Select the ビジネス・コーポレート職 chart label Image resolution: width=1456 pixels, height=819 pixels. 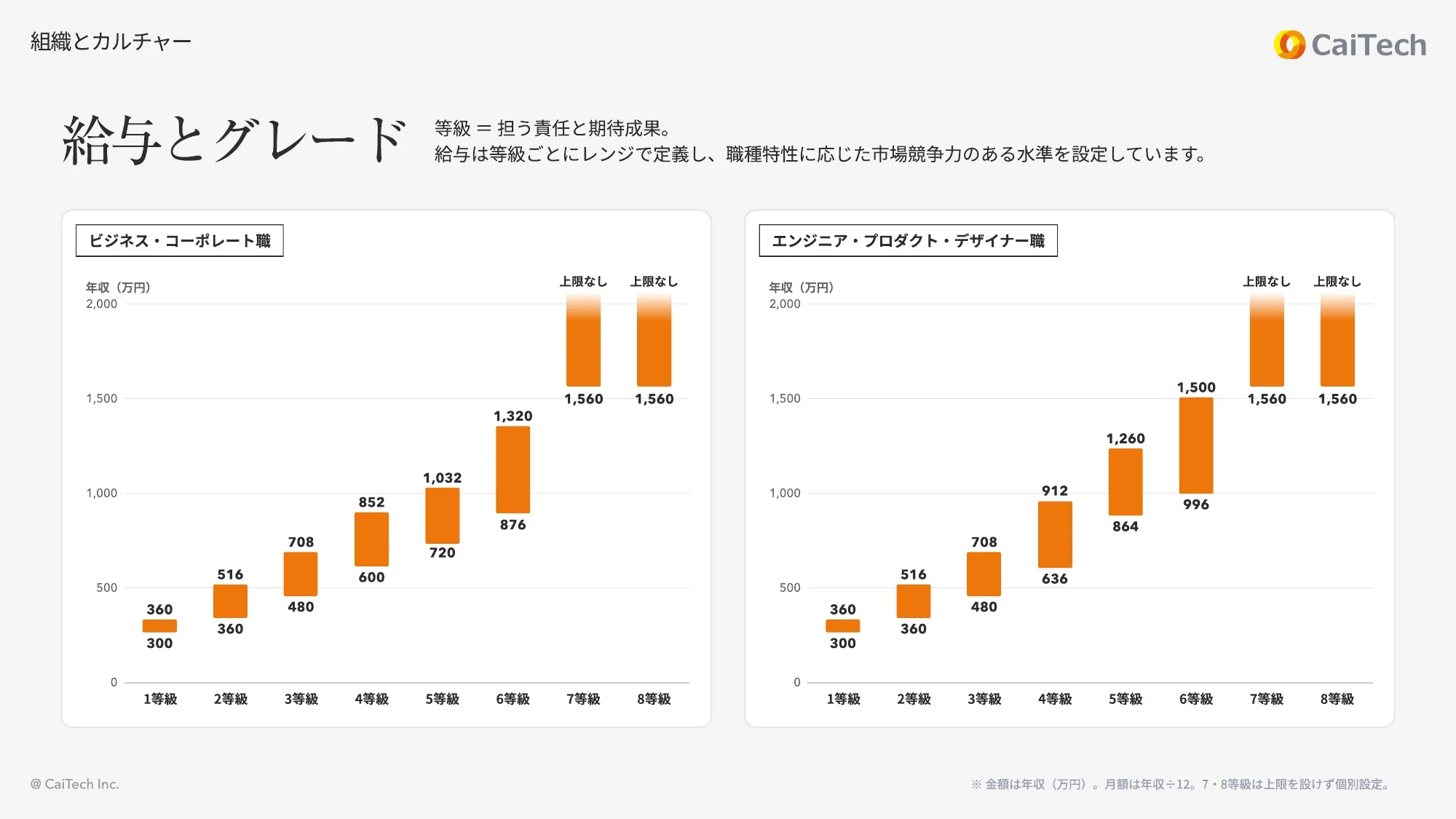[179, 241]
